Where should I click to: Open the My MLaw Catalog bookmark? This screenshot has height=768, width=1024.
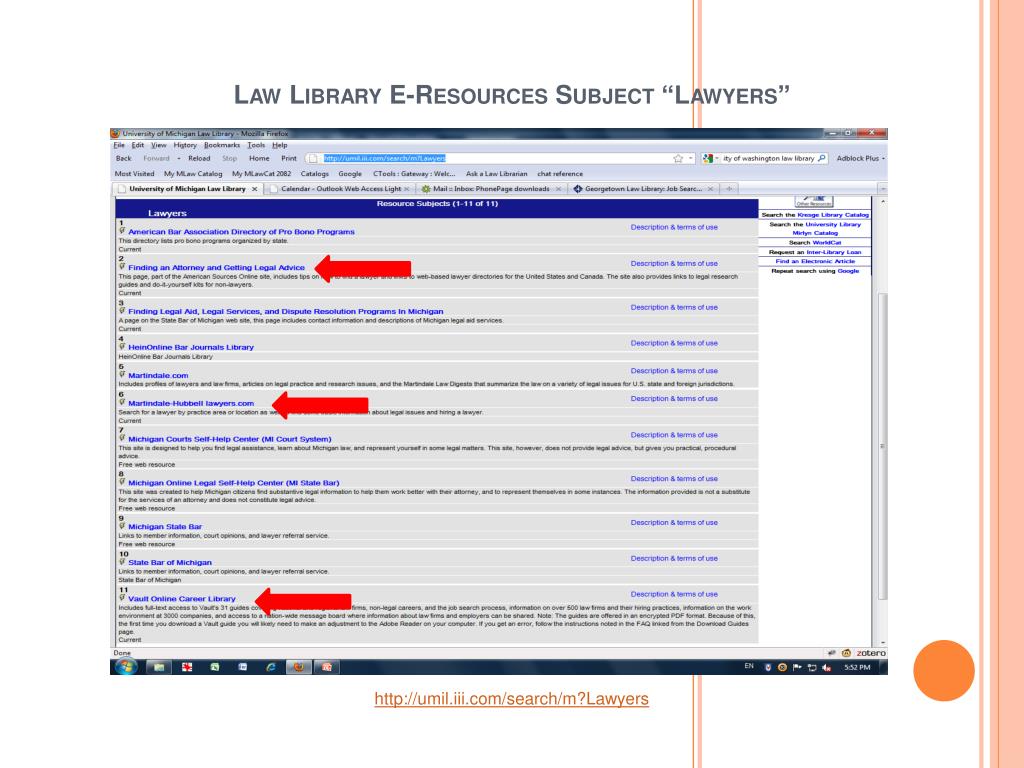point(193,174)
